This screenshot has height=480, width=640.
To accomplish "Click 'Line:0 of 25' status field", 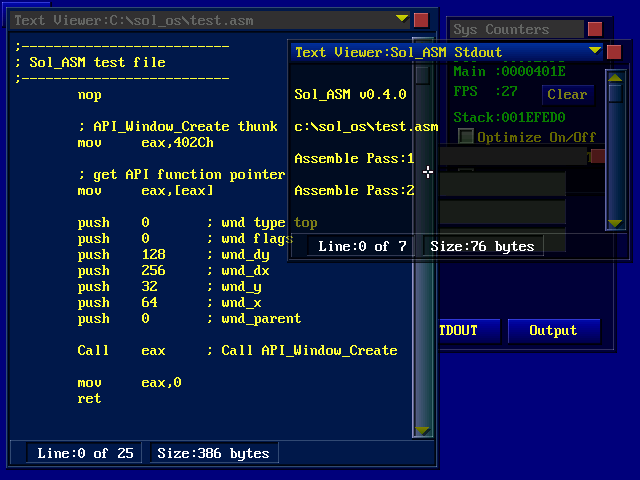I will pos(84,453).
